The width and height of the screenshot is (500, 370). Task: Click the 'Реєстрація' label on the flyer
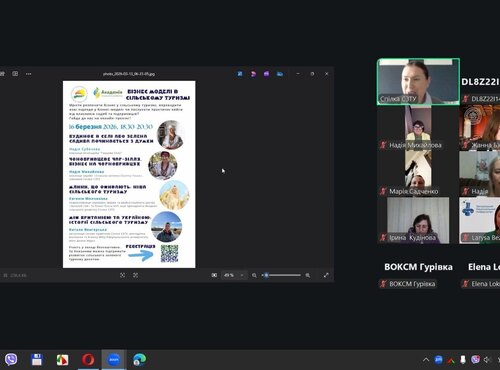click(140, 246)
